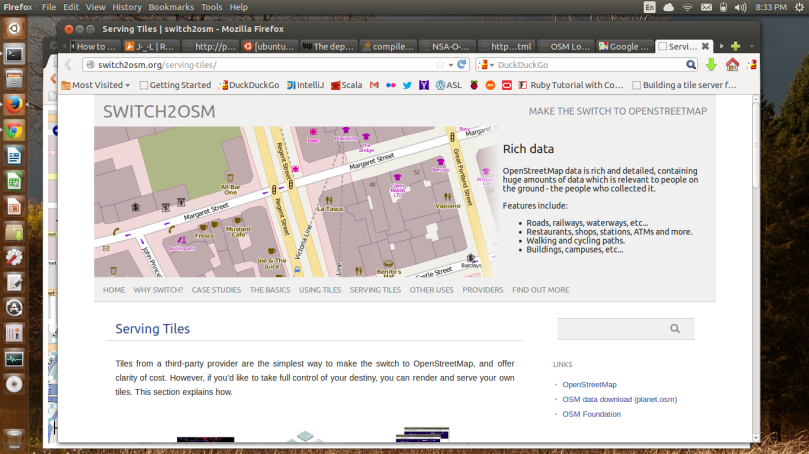Click the search magnifier in DuckDuckGo box
The image size is (809, 454).
[691, 64]
